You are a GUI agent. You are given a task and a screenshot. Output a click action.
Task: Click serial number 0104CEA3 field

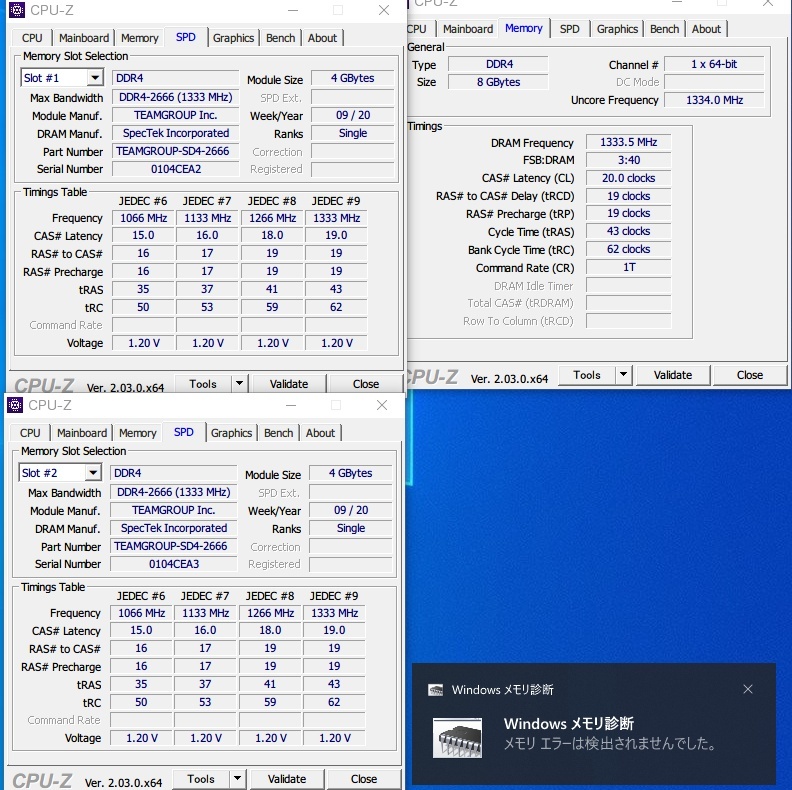coord(173,564)
